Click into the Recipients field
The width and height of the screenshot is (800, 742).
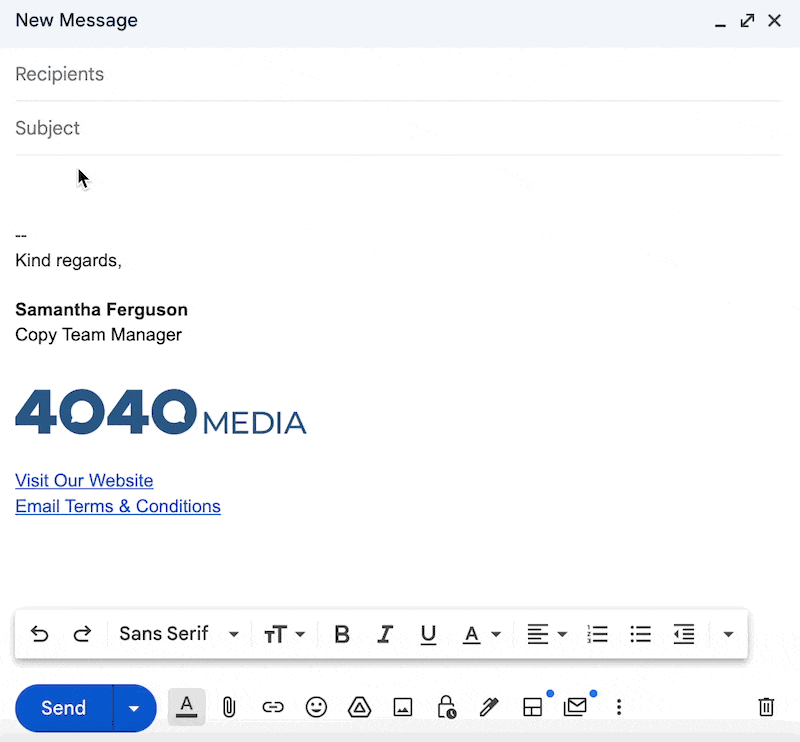398,75
